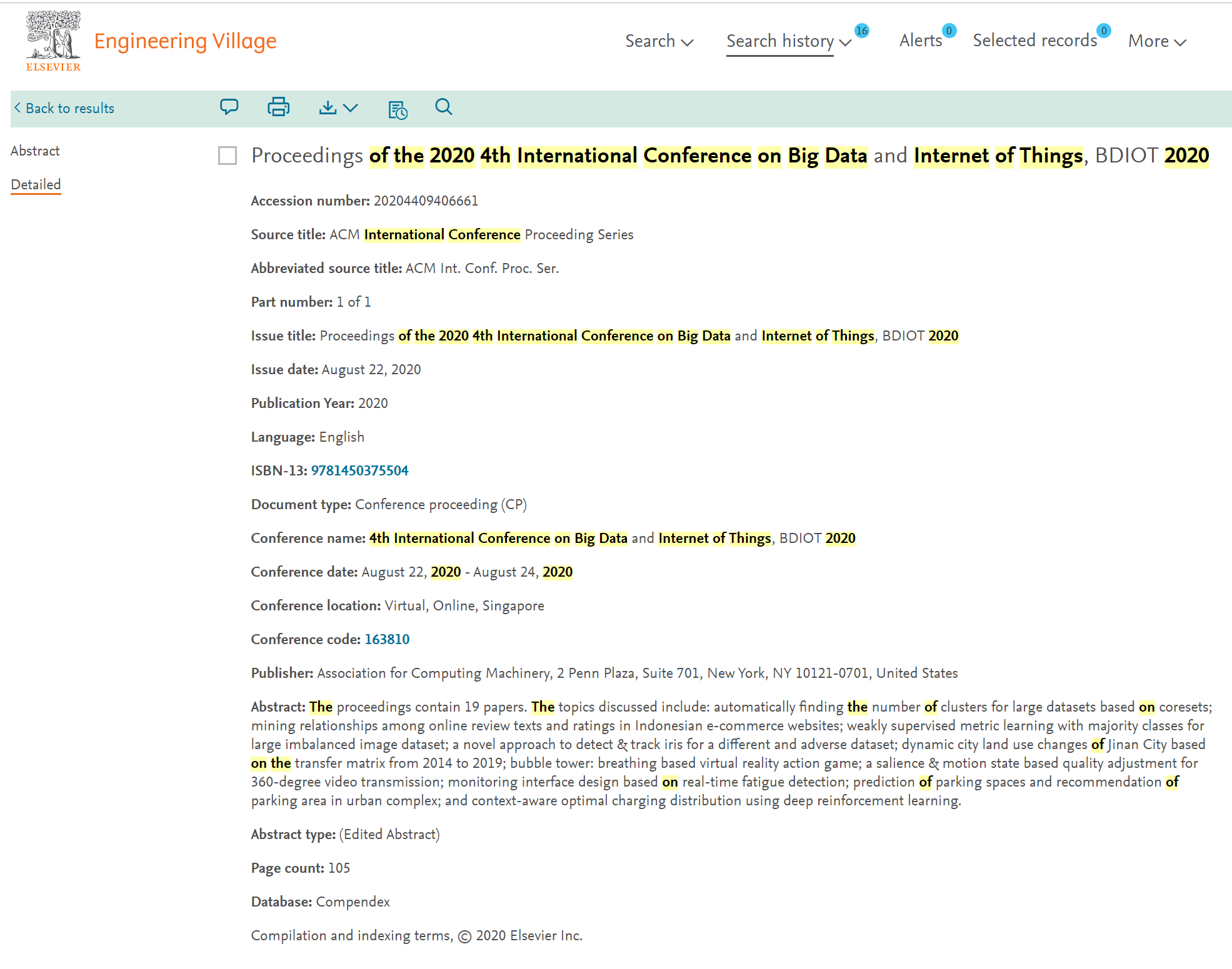Image resolution: width=1232 pixels, height=969 pixels.
Task: Open ISBN-13 link 9781450375504
Action: [x=359, y=470]
